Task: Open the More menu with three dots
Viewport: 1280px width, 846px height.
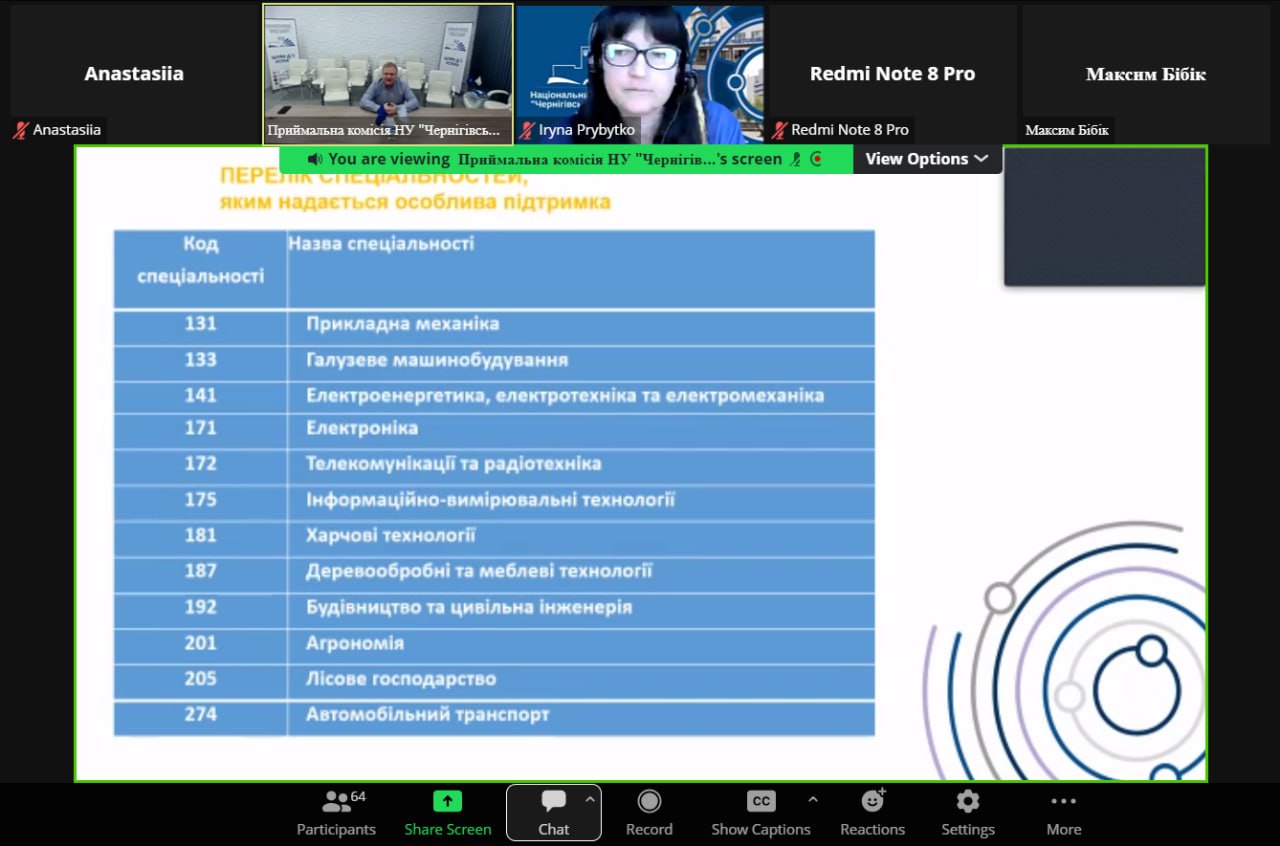Action: tap(1063, 802)
